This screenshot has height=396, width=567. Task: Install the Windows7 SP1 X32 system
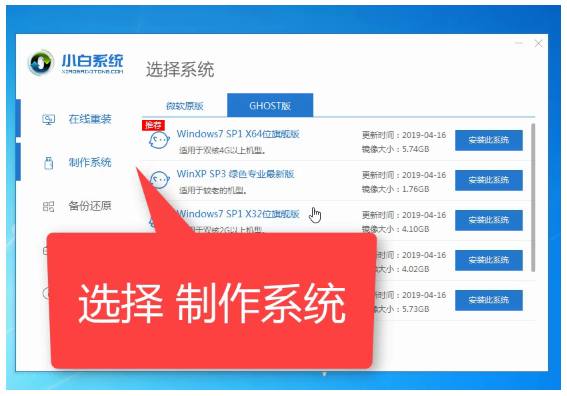tap(489, 220)
